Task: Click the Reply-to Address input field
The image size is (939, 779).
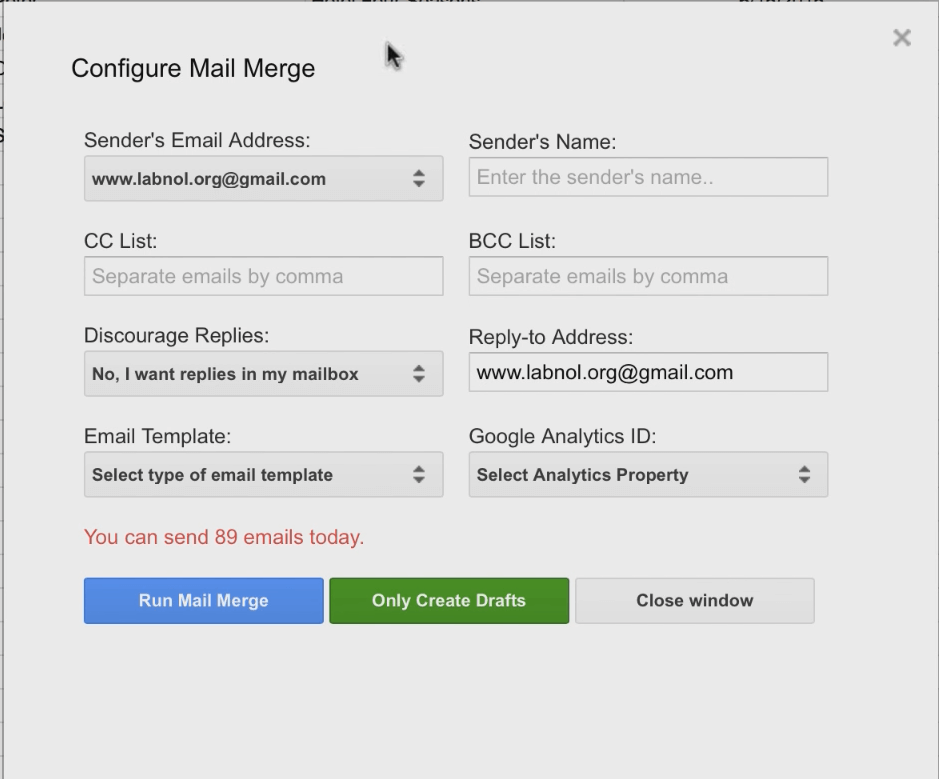Action: tap(648, 373)
